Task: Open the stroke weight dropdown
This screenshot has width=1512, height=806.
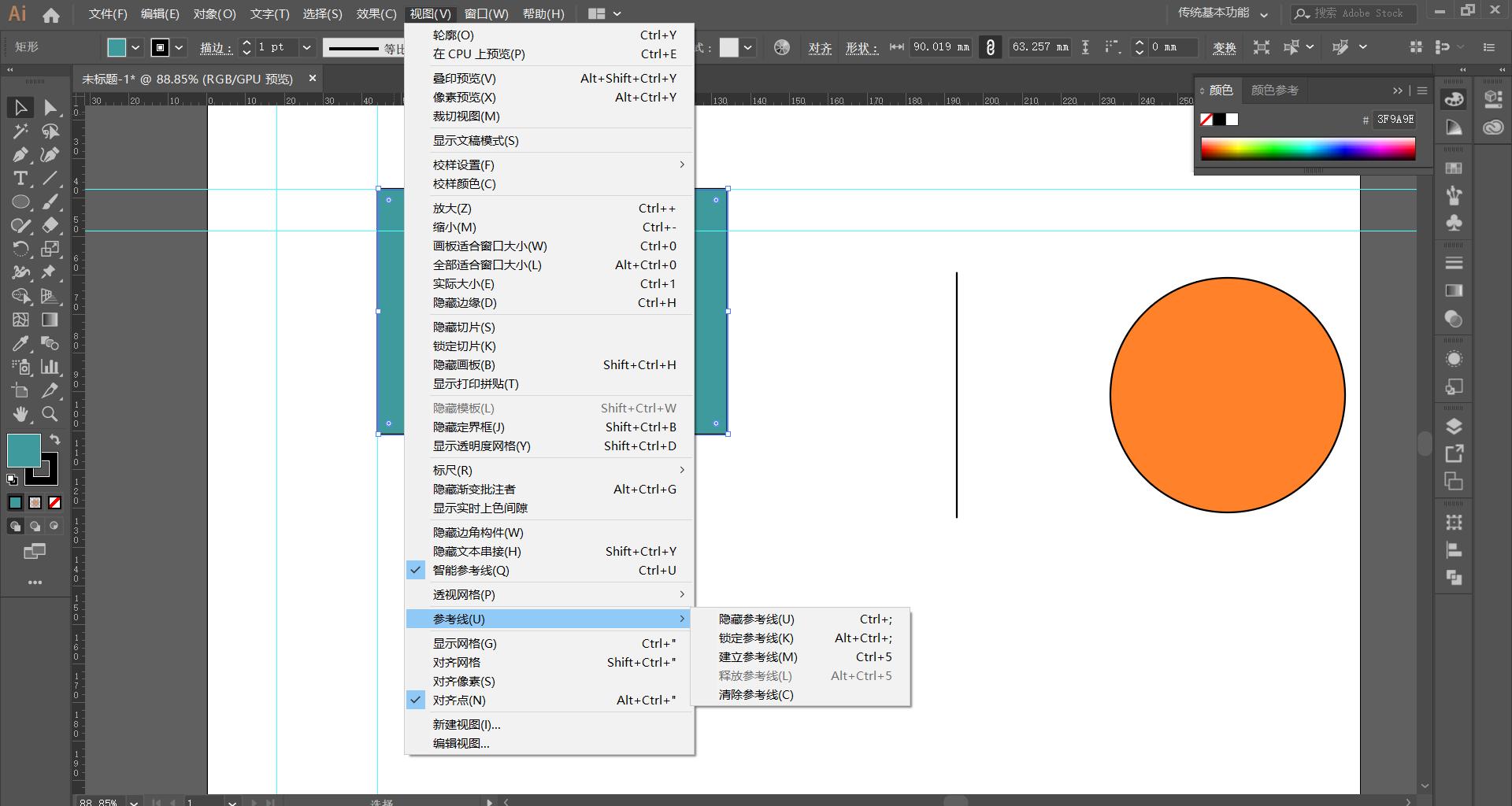Action: click(x=306, y=47)
